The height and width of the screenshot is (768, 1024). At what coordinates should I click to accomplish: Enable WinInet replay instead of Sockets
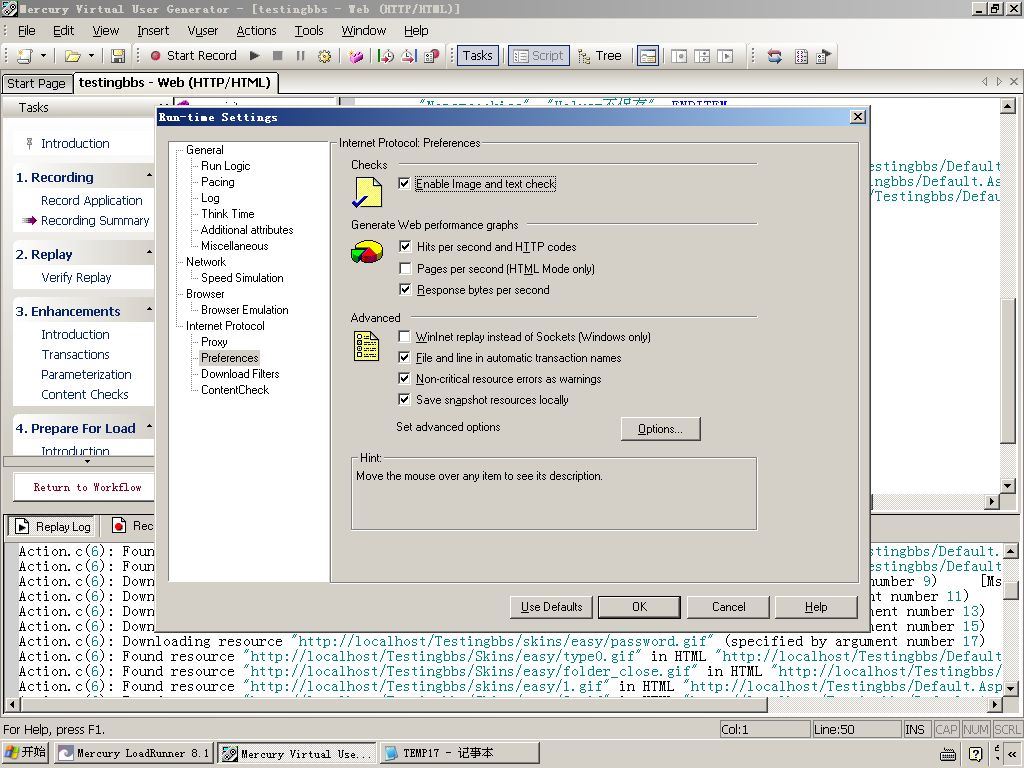click(404, 336)
